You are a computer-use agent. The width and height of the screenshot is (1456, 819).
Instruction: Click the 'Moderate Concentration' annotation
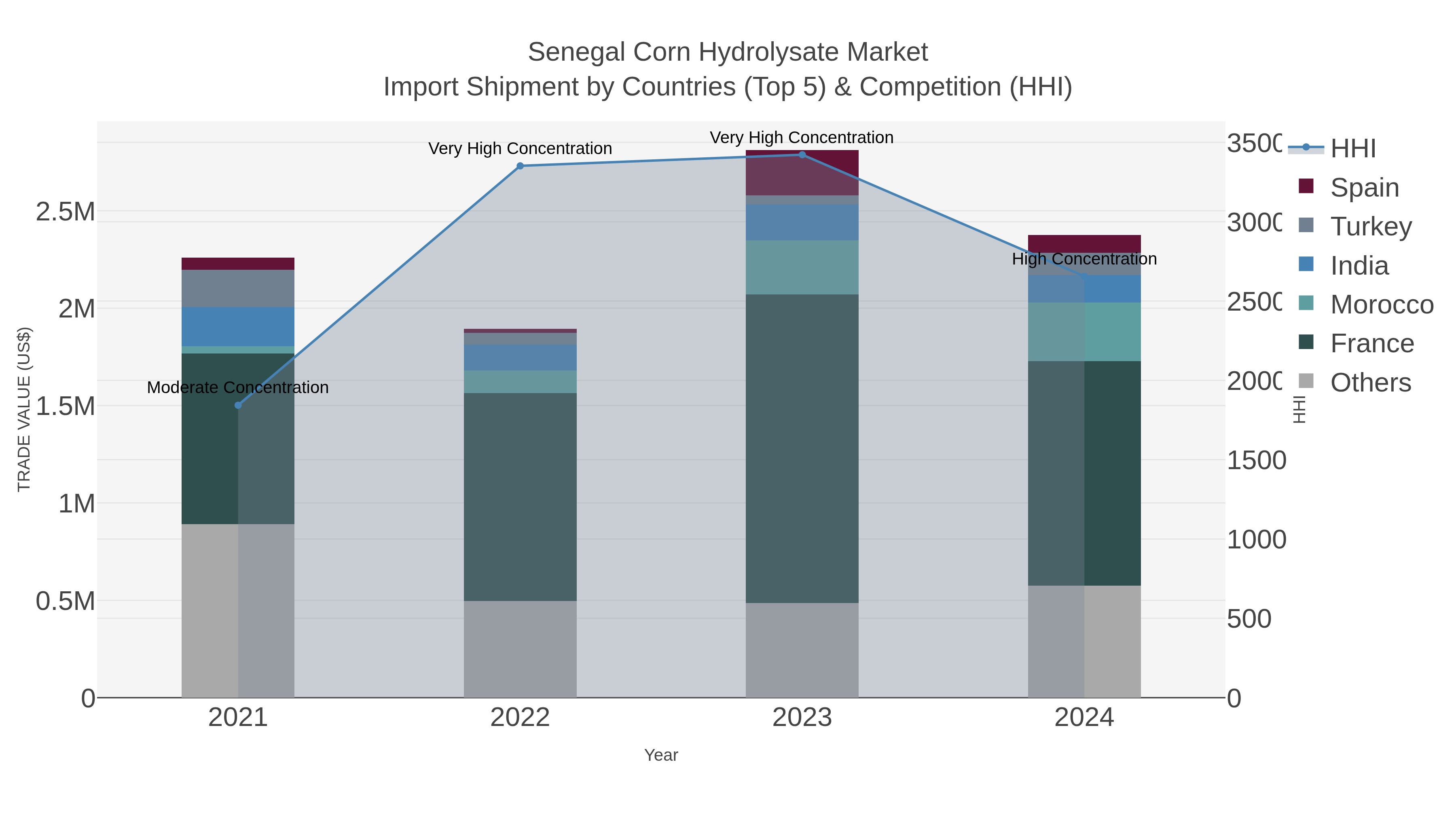tap(238, 388)
